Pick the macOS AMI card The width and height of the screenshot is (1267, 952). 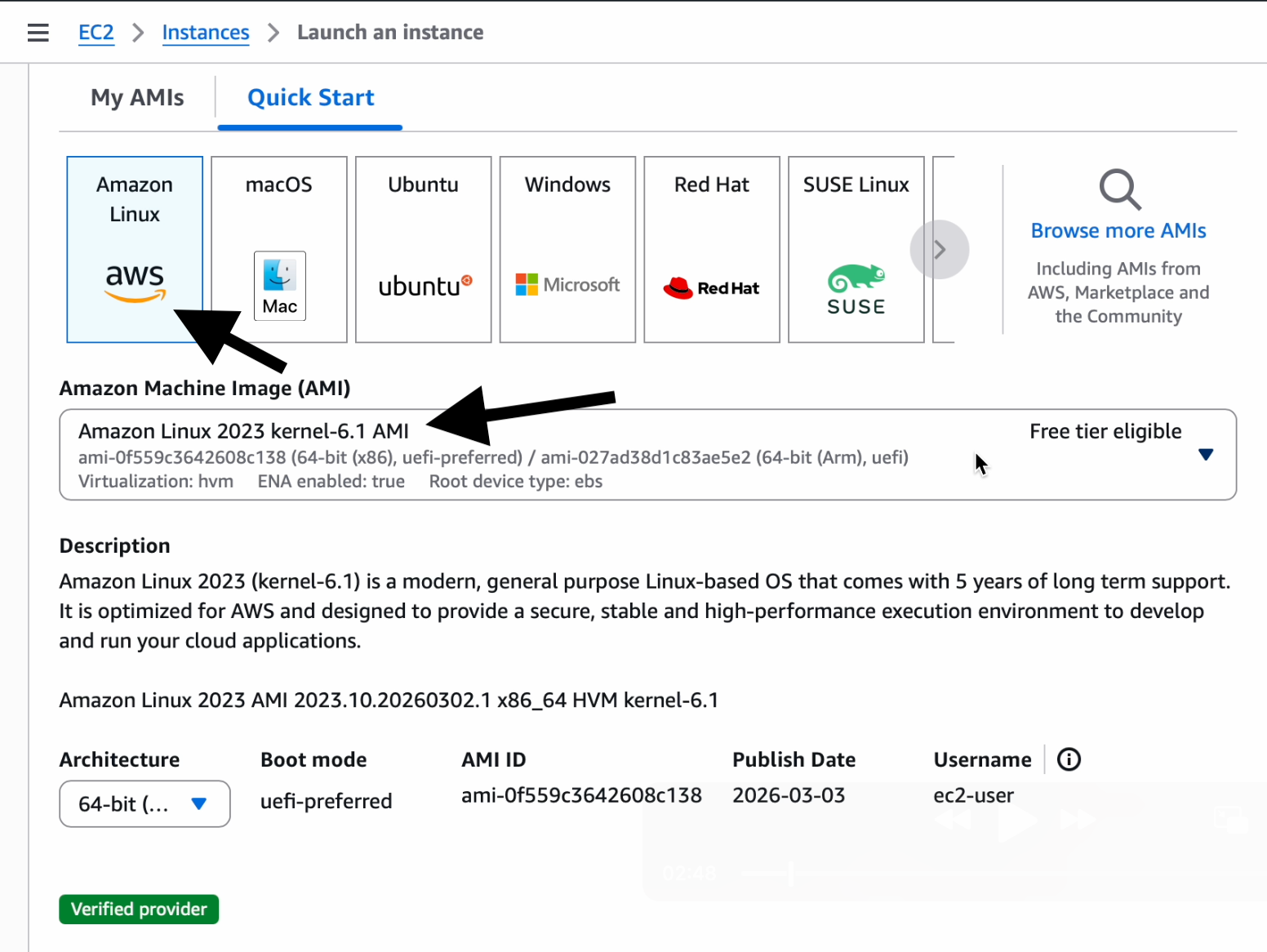point(279,249)
